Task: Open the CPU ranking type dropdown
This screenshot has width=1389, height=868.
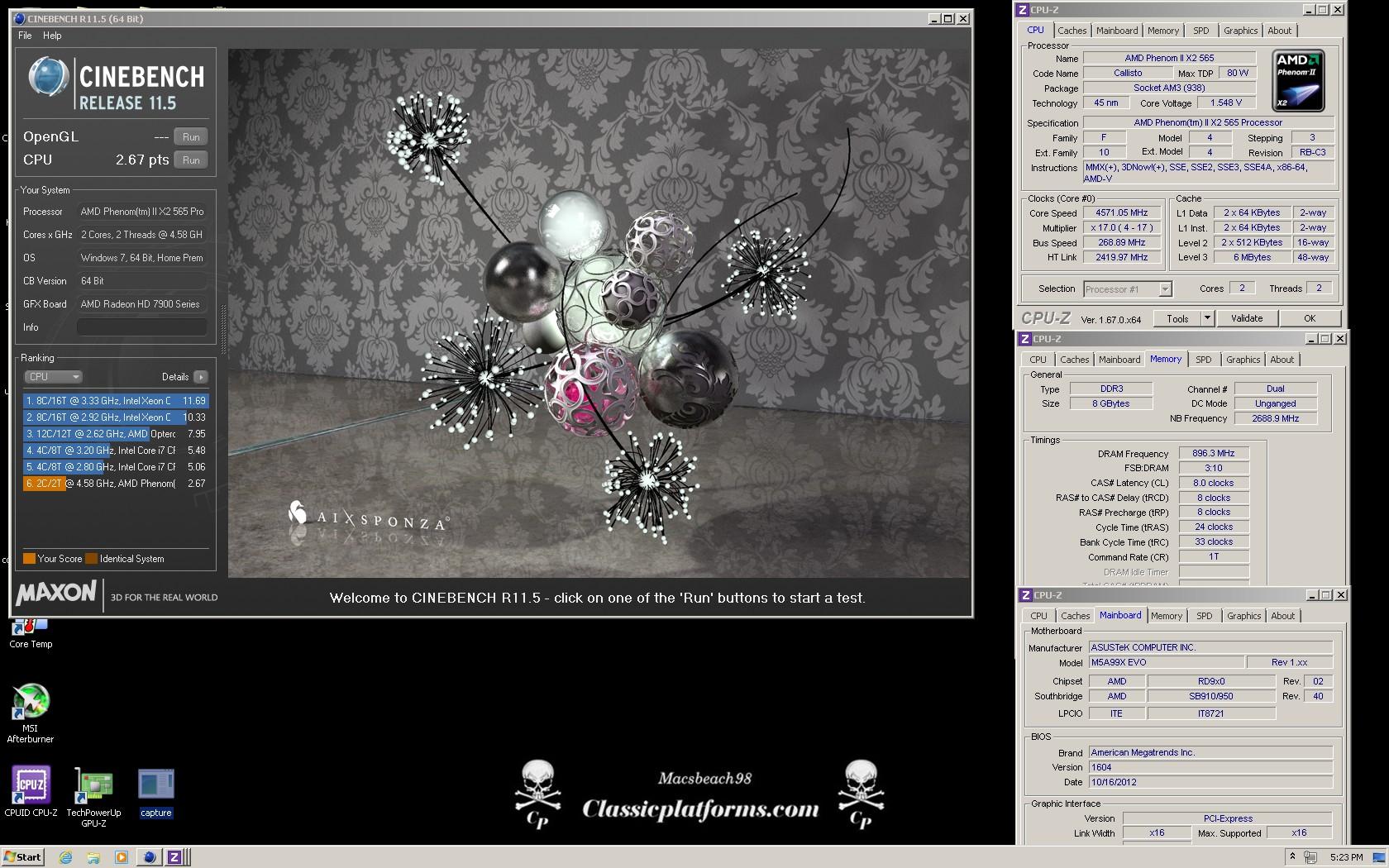Action: tap(53, 377)
